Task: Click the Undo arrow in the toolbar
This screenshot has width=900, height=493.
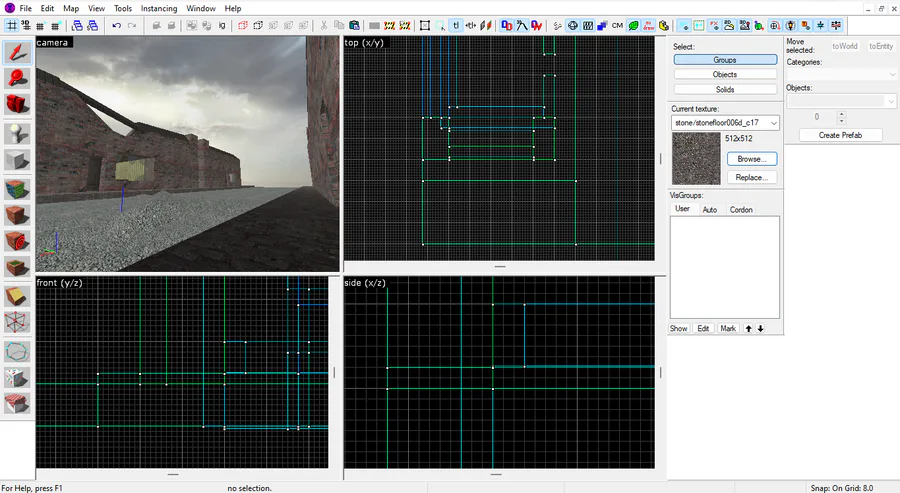Action: pyautogui.click(x=116, y=25)
